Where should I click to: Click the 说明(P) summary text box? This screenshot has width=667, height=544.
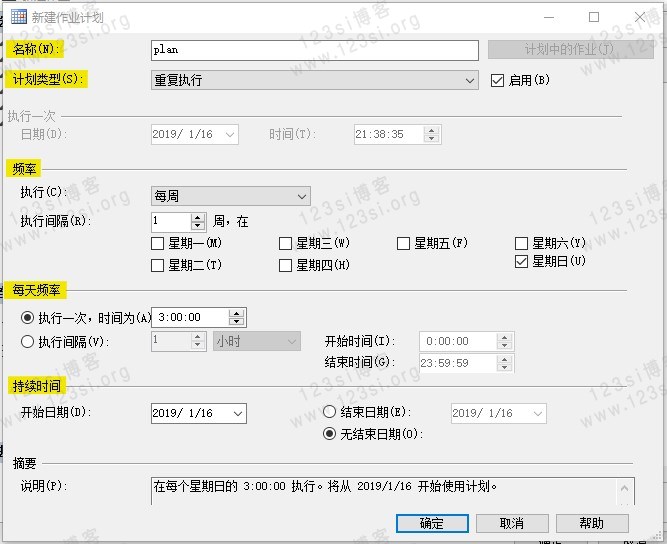(392, 491)
